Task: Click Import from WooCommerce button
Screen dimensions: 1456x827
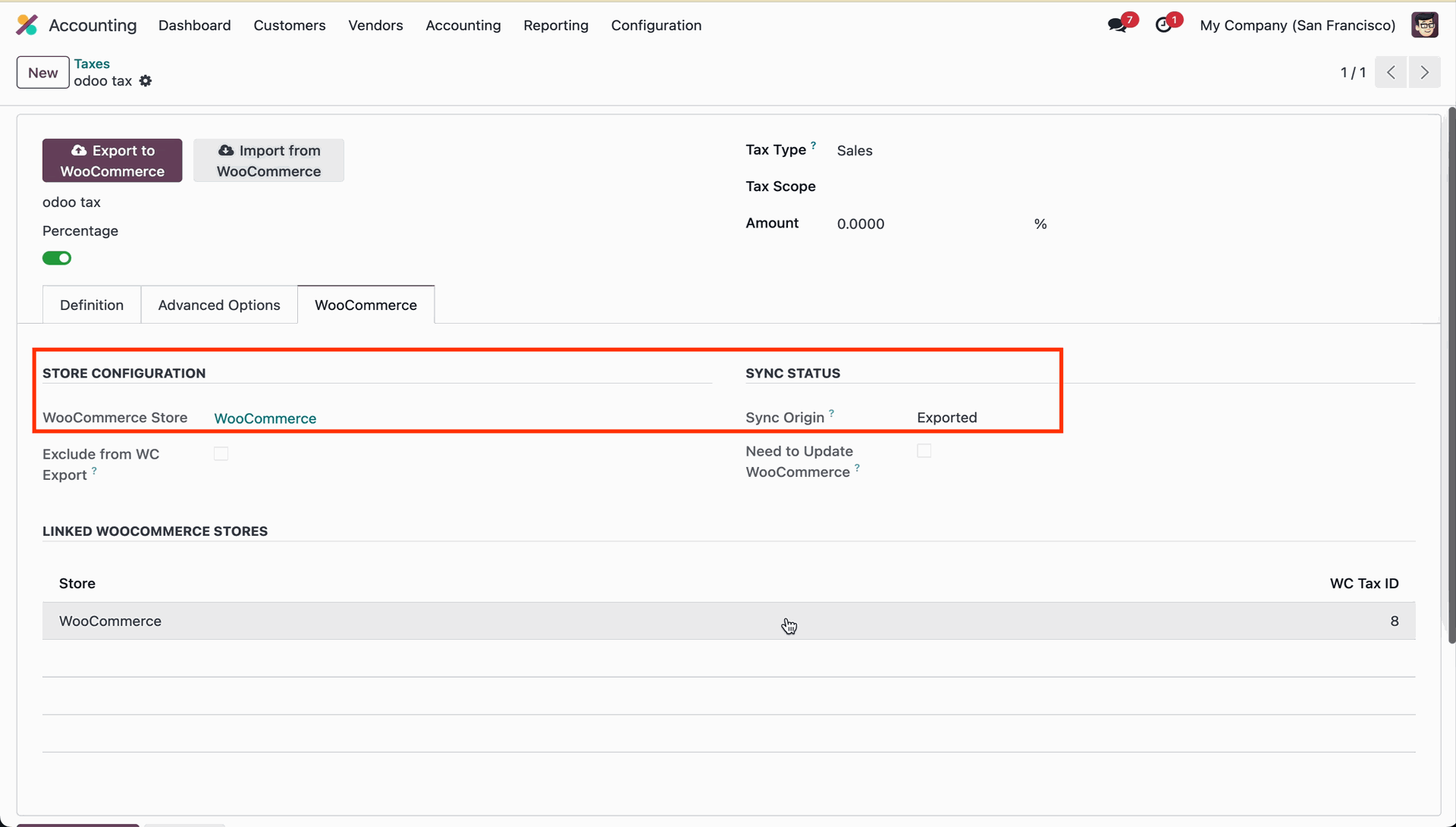Action: coord(268,160)
